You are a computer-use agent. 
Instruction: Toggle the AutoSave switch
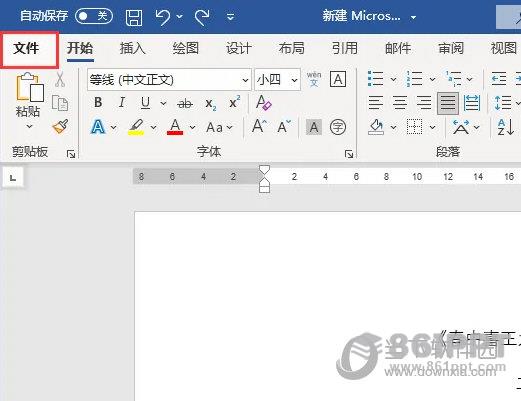[x=94, y=16]
